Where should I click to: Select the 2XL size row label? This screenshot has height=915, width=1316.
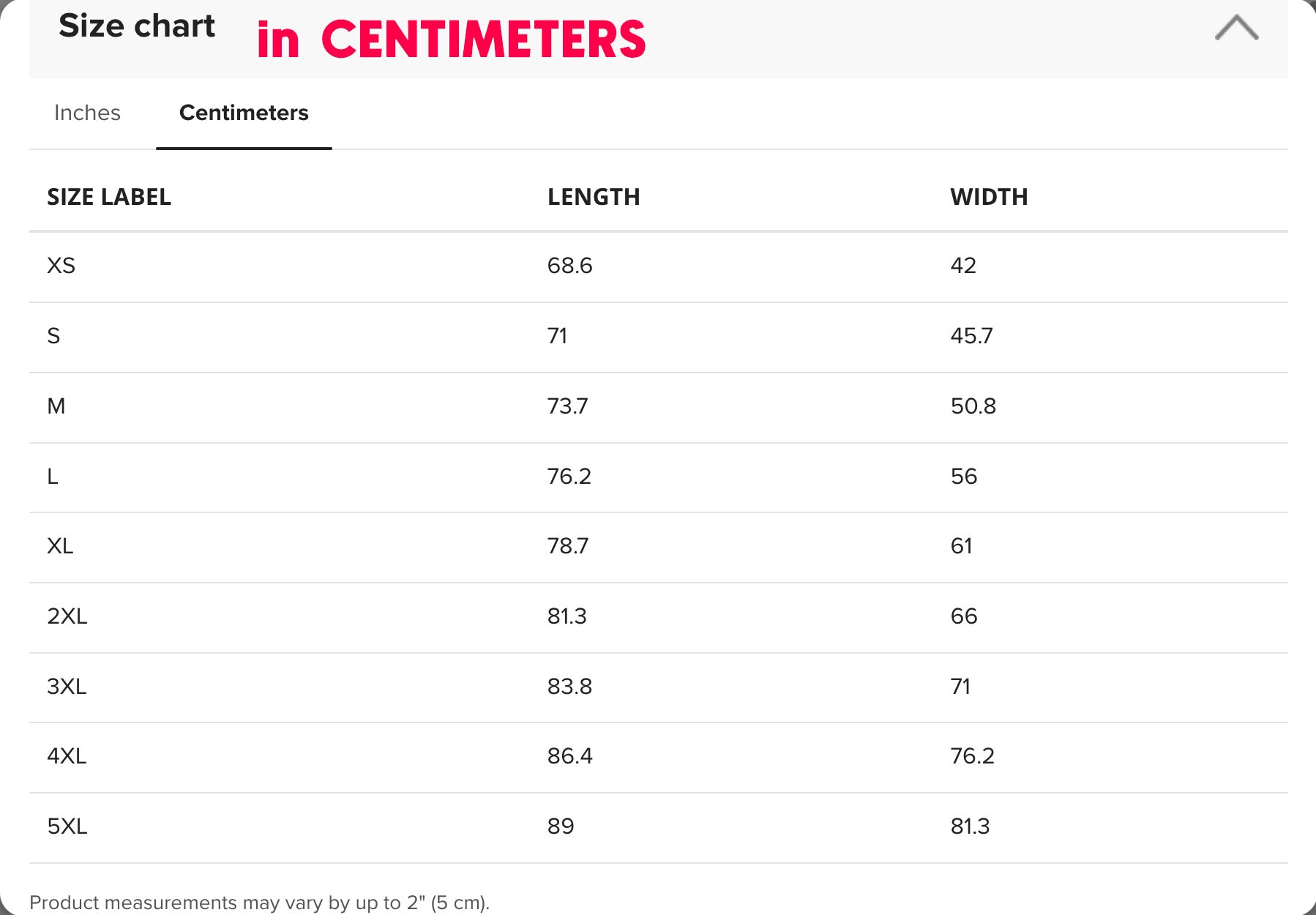click(x=67, y=616)
